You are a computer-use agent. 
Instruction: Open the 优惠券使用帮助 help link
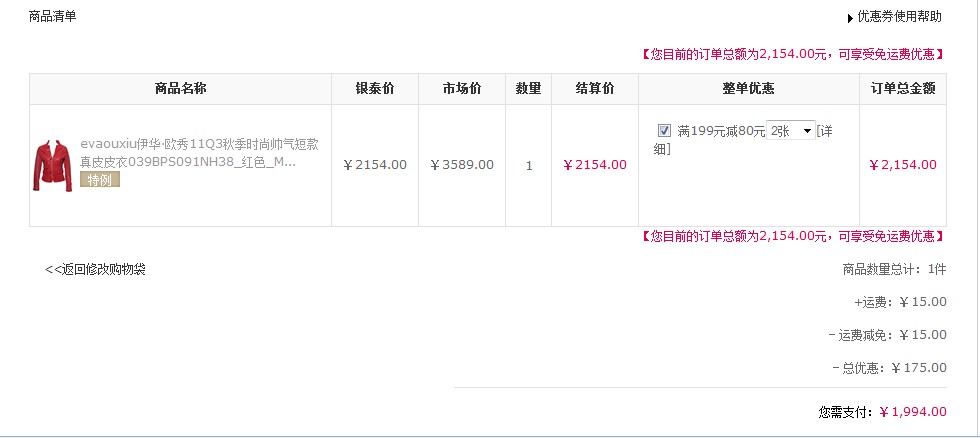click(x=899, y=17)
